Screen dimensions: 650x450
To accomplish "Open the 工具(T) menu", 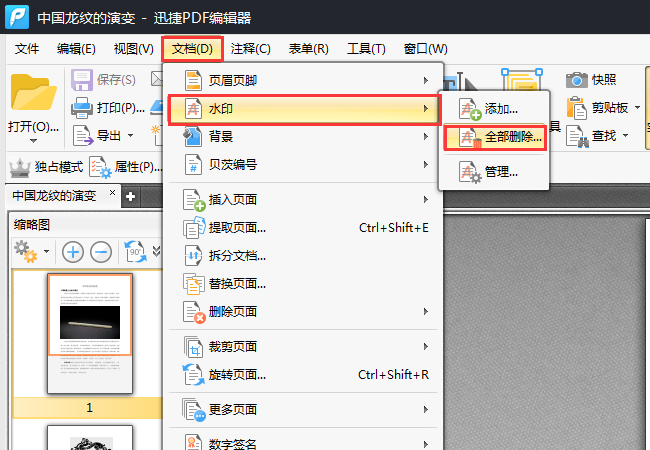I will (x=366, y=49).
